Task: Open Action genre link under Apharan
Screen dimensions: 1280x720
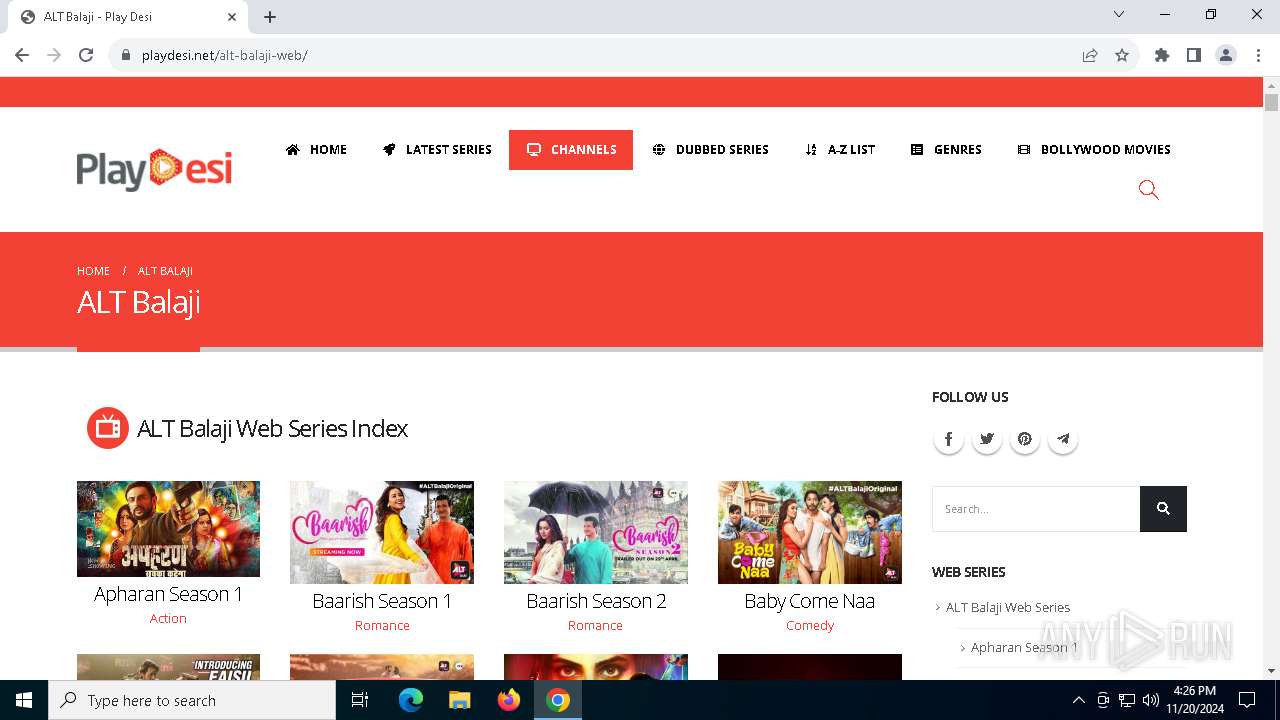Action: (x=168, y=618)
